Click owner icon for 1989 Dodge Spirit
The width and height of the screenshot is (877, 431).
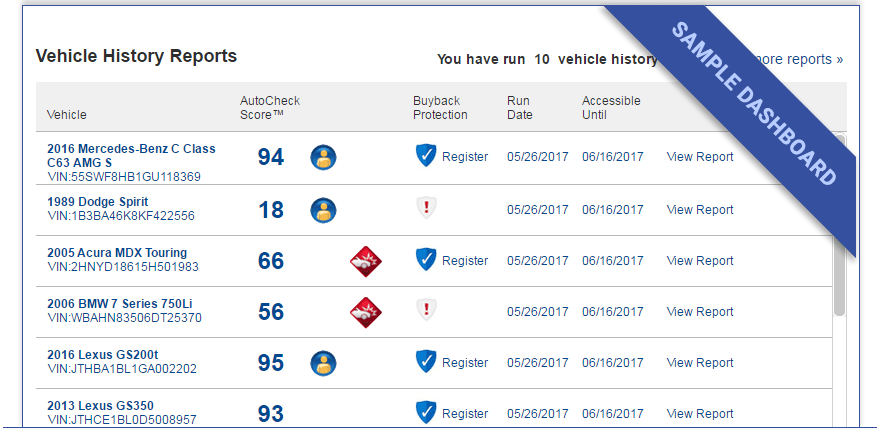(323, 210)
